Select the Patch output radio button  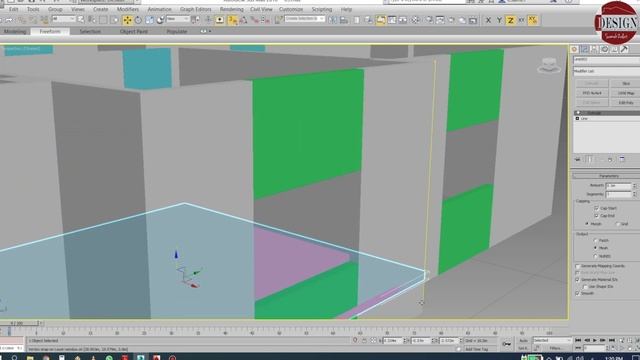595,240
